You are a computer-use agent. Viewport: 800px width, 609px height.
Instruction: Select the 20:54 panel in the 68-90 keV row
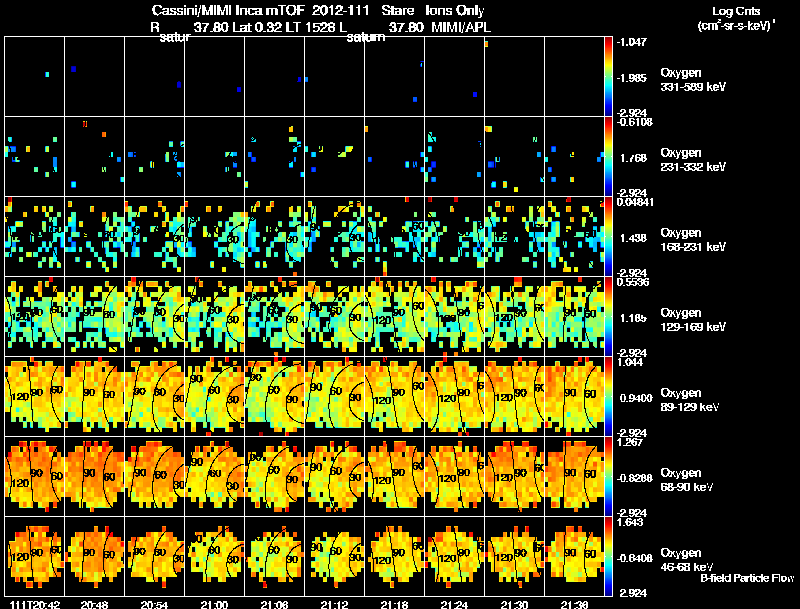coord(155,476)
